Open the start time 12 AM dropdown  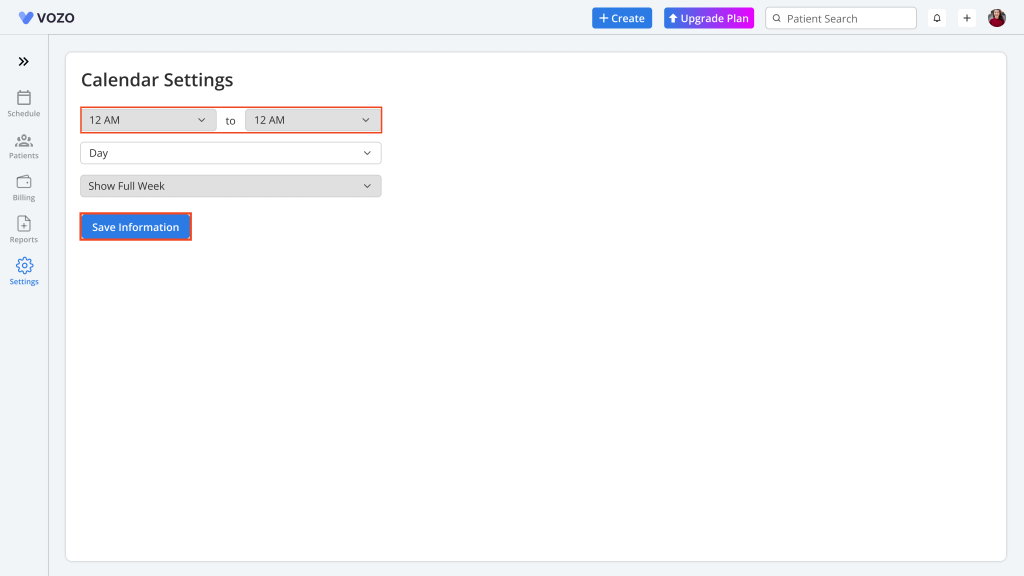(x=148, y=120)
